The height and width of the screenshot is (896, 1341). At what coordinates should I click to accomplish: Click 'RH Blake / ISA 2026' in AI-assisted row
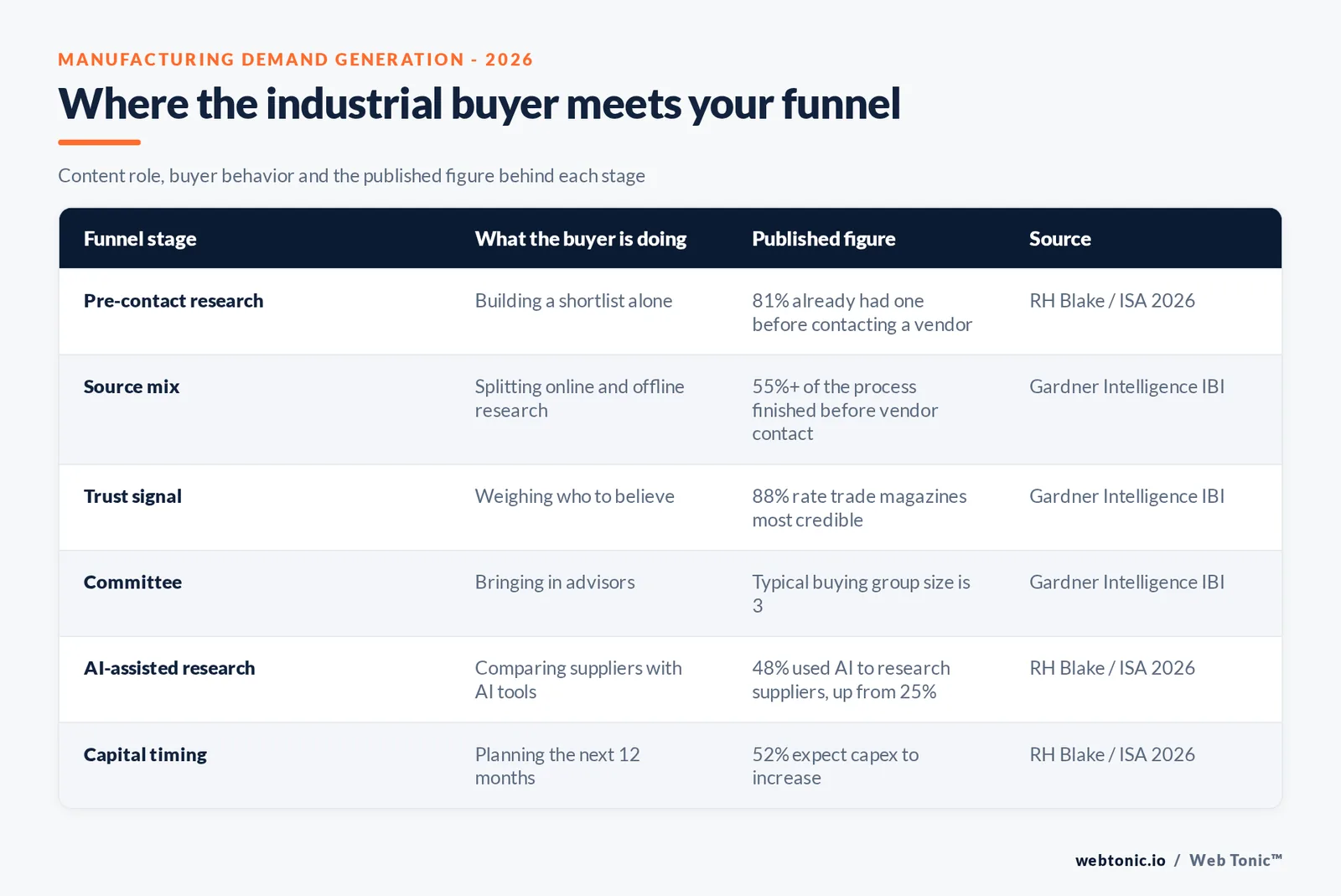[1111, 668]
